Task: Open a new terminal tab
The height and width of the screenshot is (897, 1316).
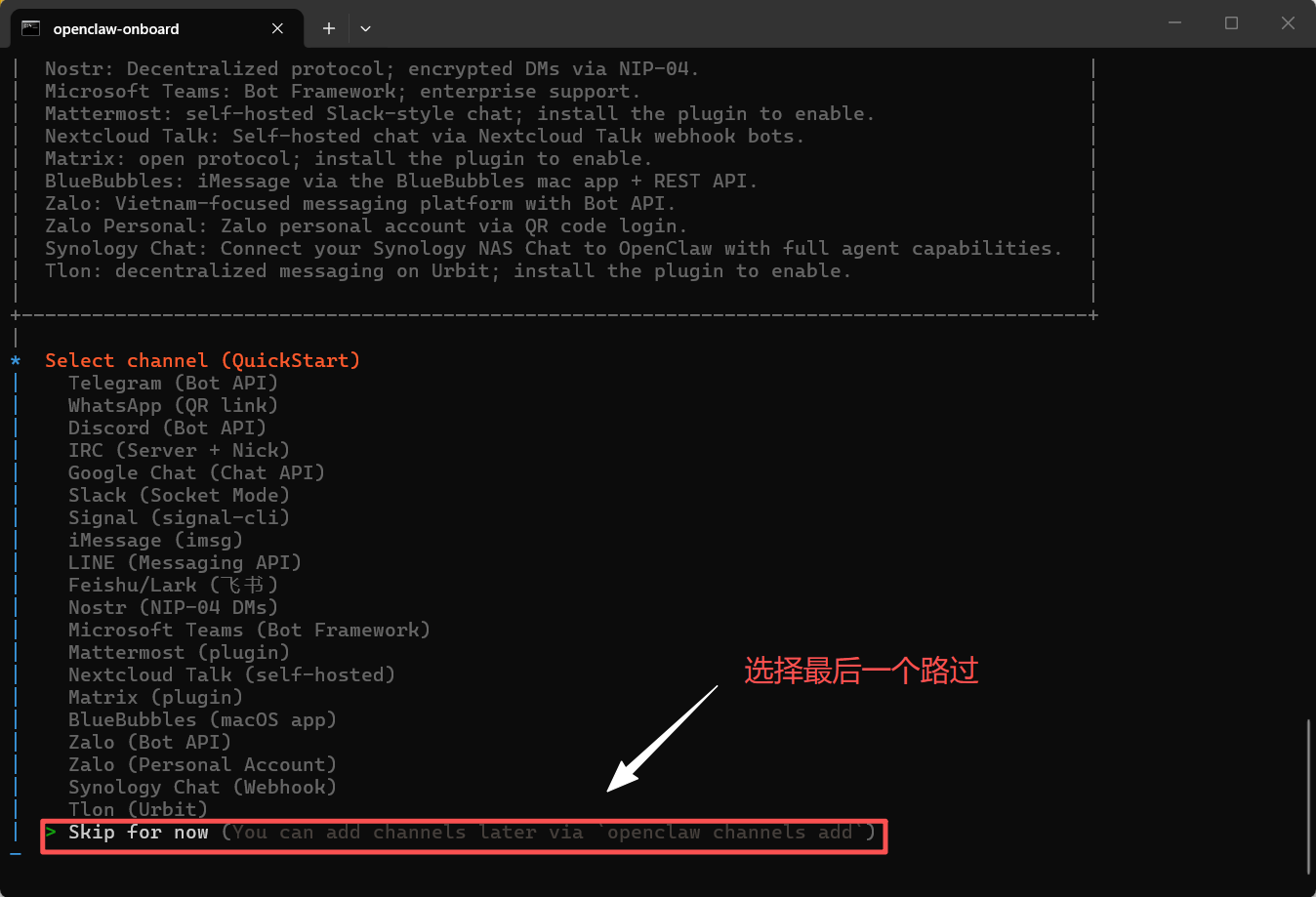Action: 329,28
